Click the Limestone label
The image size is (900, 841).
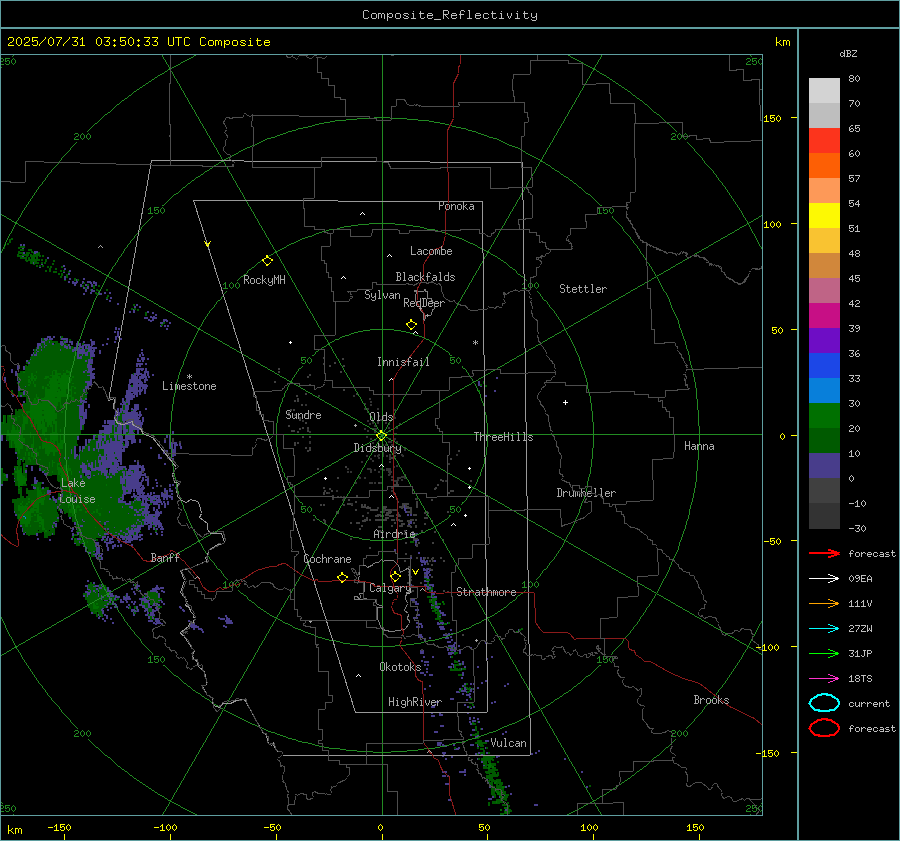pos(189,386)
